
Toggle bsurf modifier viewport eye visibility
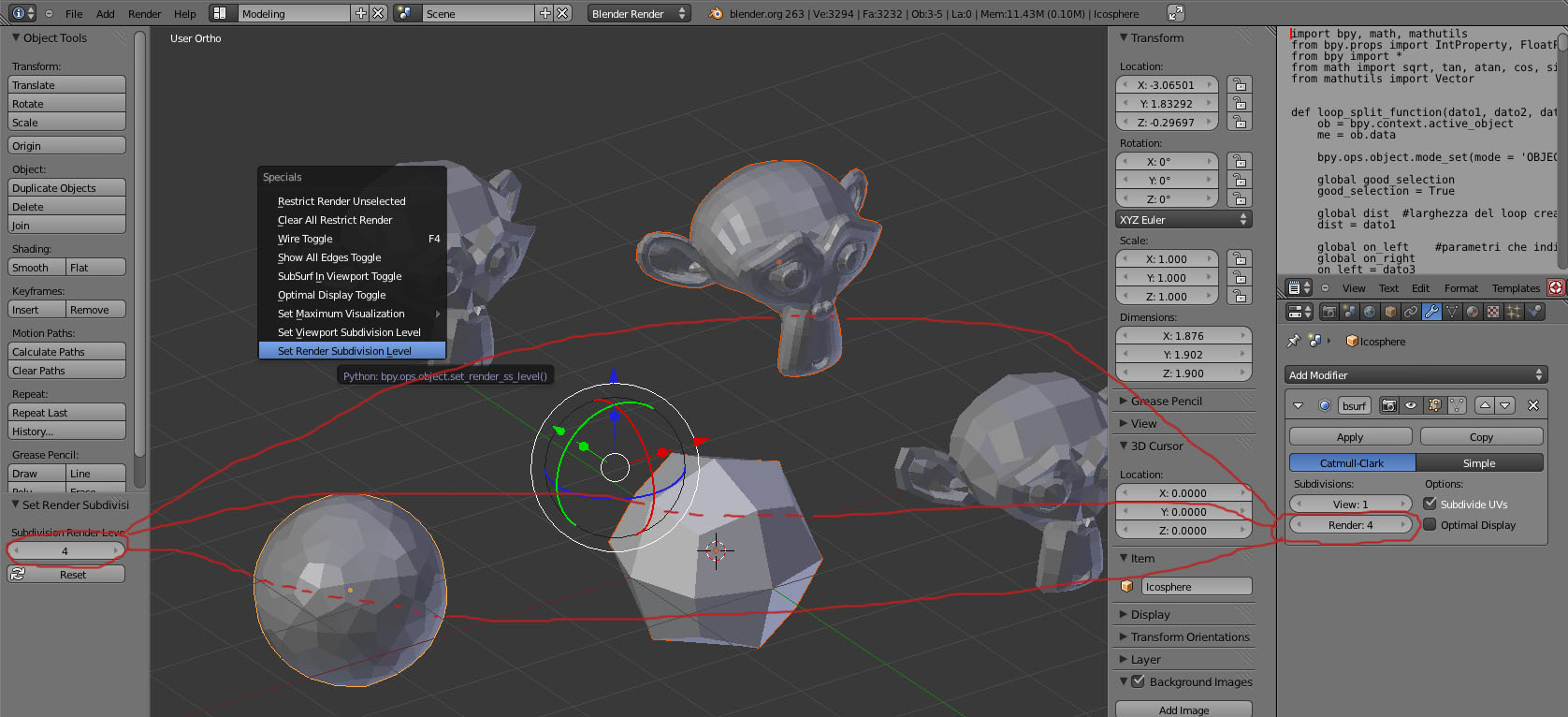click(x=1411, y=405)
